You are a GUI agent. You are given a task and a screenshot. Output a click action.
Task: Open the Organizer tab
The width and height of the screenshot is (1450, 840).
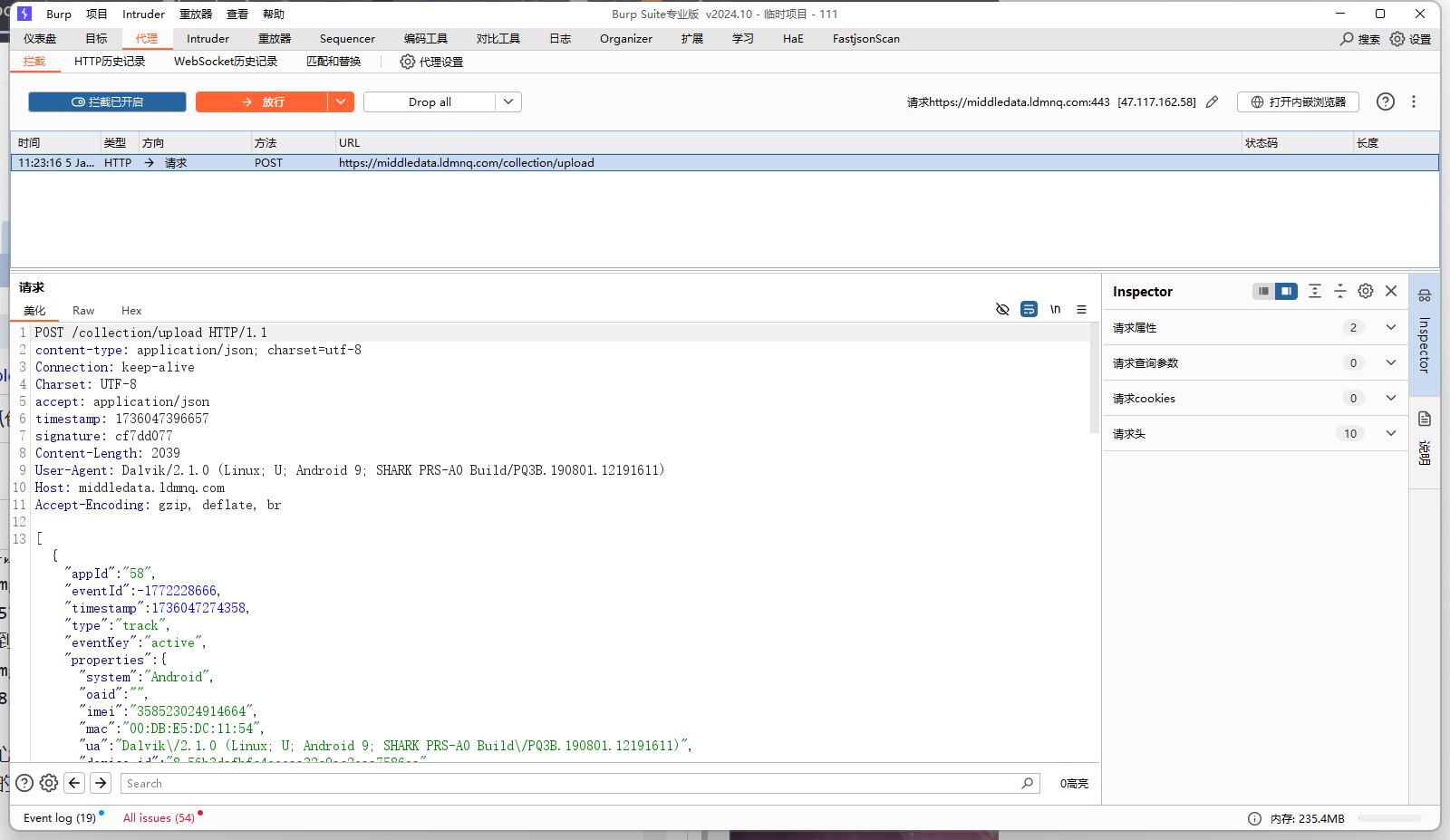point(626,39)
